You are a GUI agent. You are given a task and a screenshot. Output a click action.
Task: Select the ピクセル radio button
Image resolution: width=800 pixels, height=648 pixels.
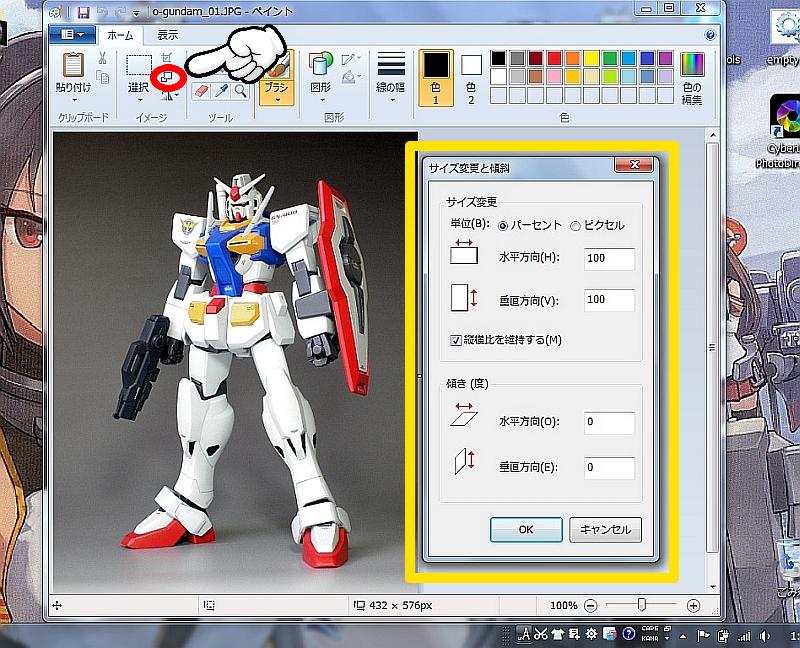(575, 226)
